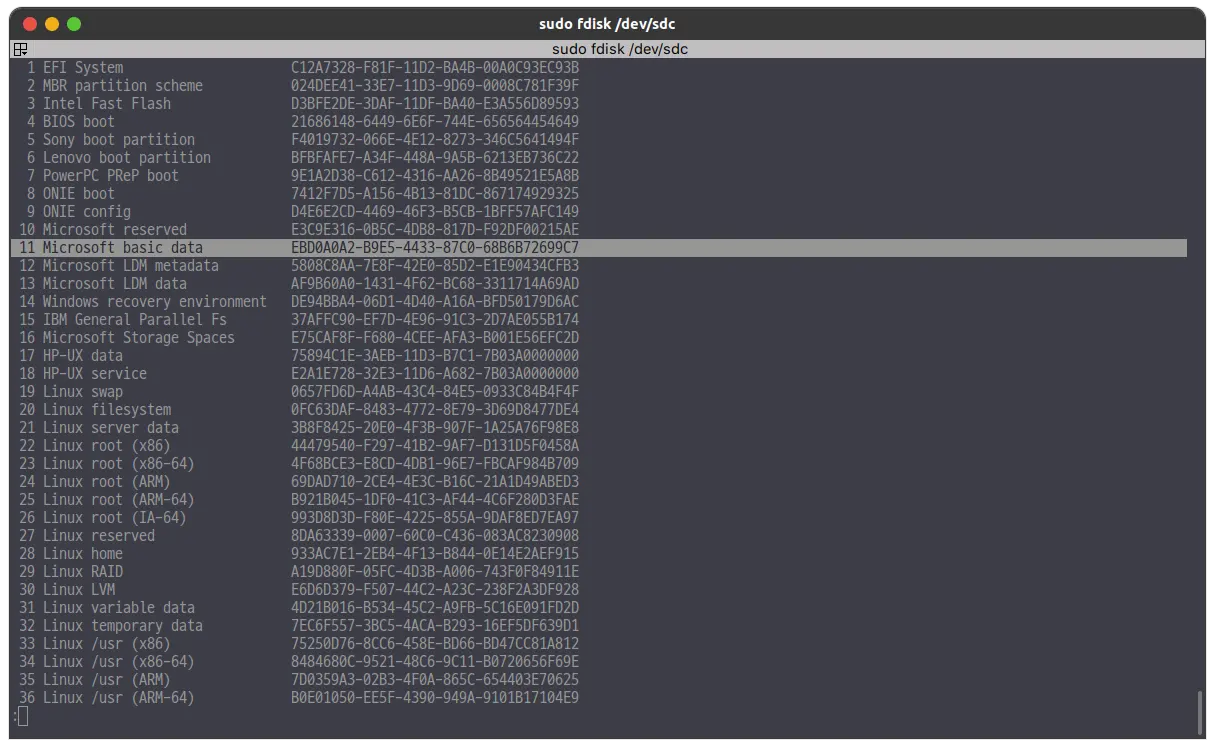This screenshot has width=1215, height=748.
Task: Click 'Microsoft reserved' entry
Action: (x=115, y=230)
